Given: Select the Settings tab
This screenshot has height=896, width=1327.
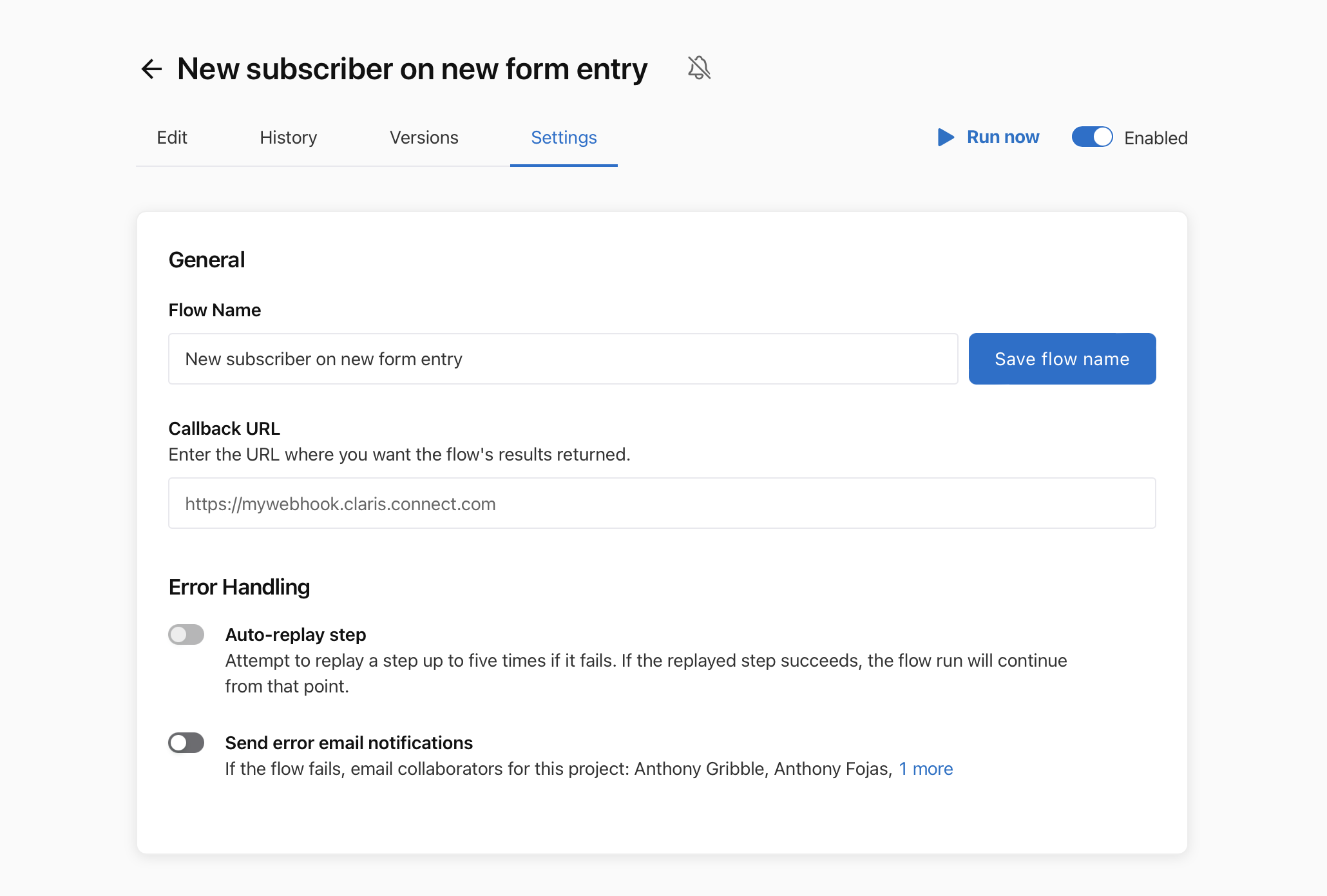Looking at the screenshot, I should click(x=563, y=137).
